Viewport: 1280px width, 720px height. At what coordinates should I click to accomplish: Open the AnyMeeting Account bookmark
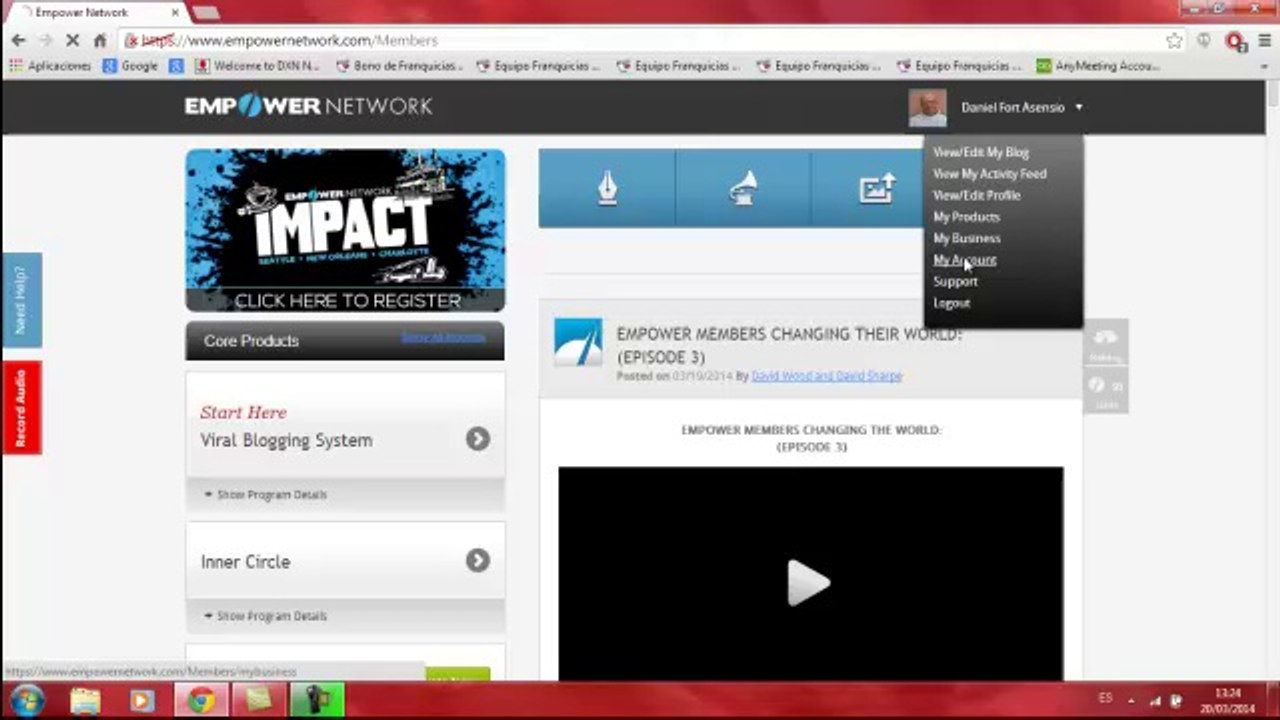[x=1098, y=66]
